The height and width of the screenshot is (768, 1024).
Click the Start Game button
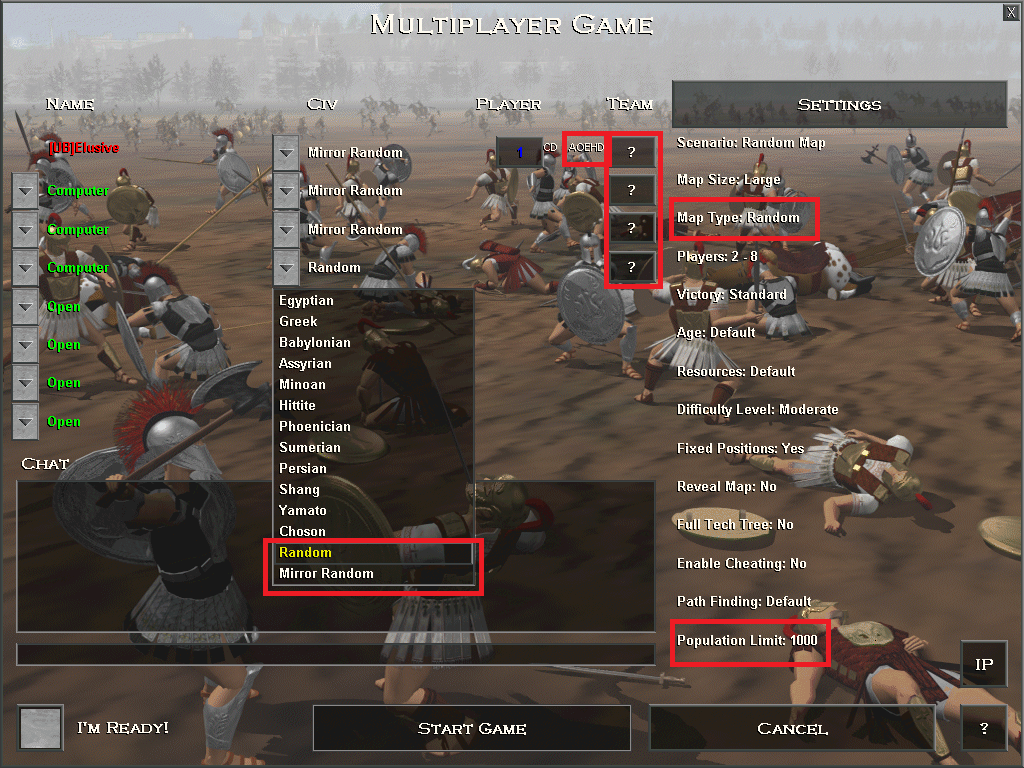472,728
